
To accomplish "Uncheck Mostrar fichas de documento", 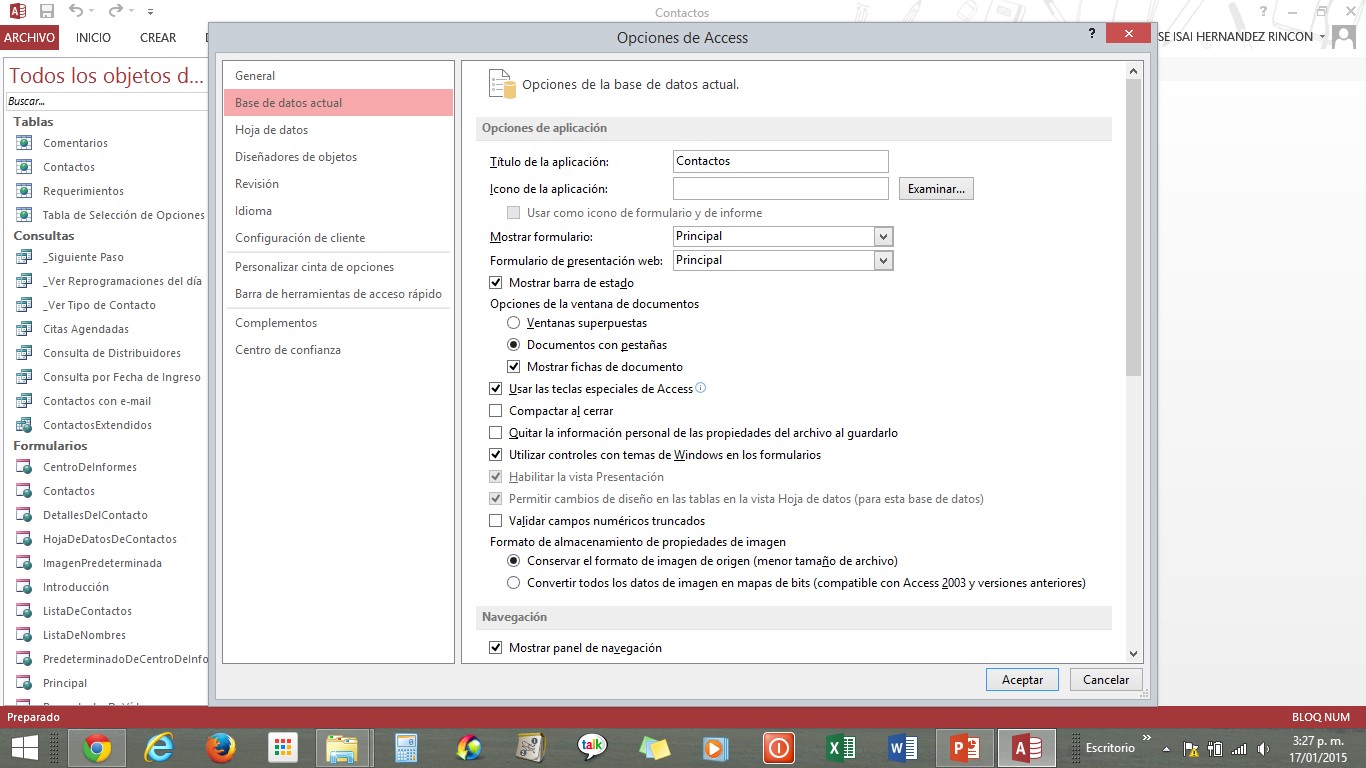I will click(x=514, y=367).
